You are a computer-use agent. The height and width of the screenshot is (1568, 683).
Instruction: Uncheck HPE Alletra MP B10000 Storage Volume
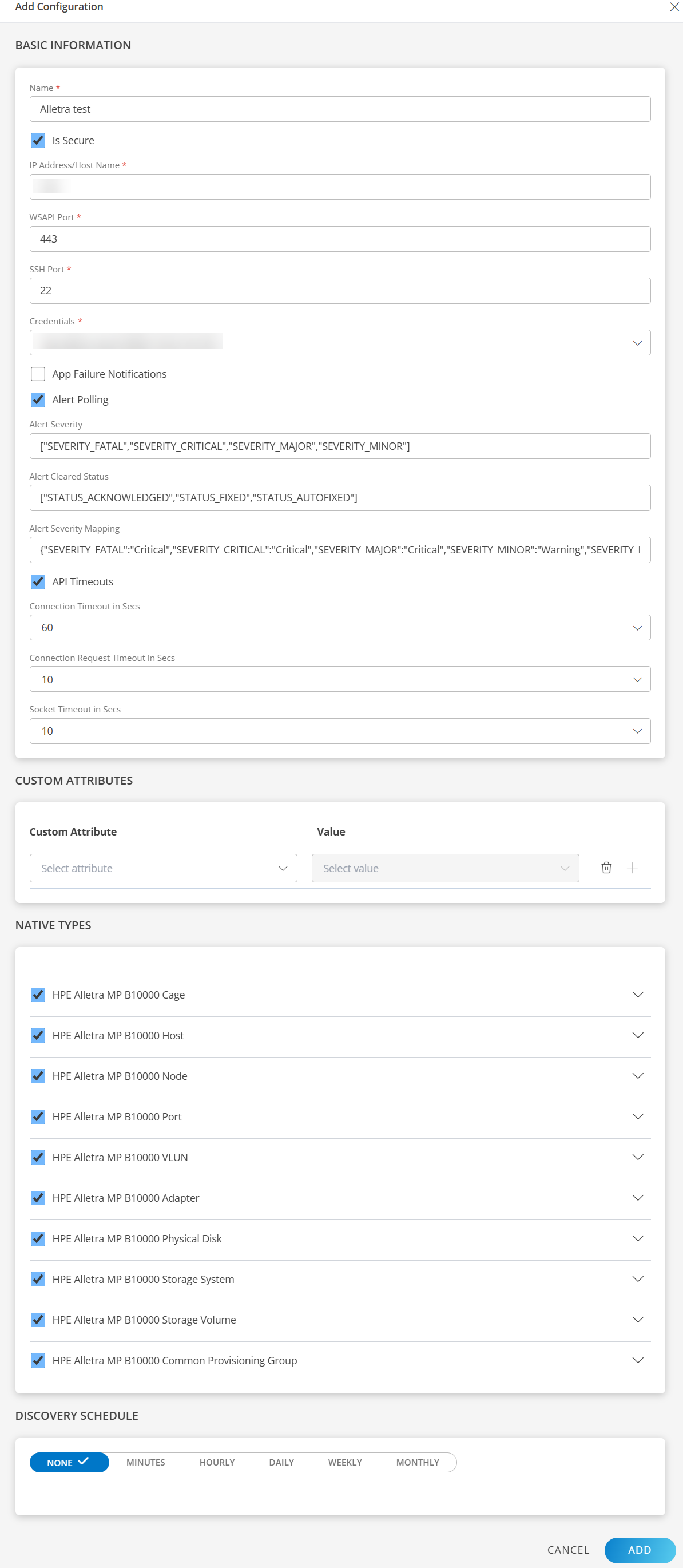click(38, 1320)
